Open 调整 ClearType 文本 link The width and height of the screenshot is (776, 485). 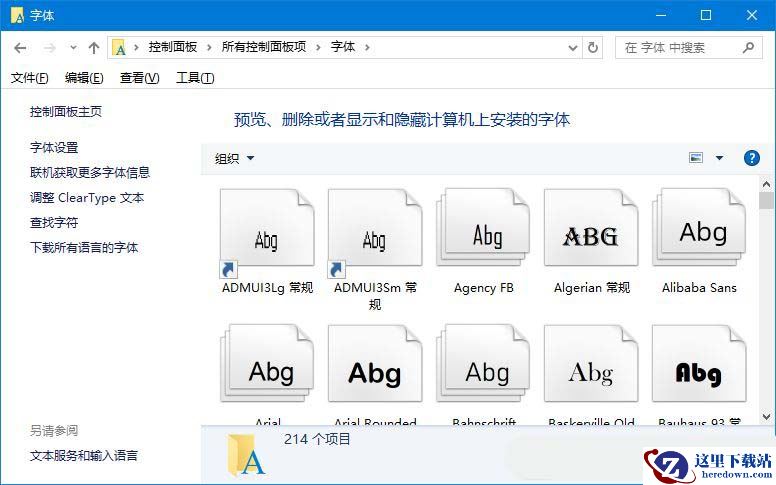click(x=87, y=197)
